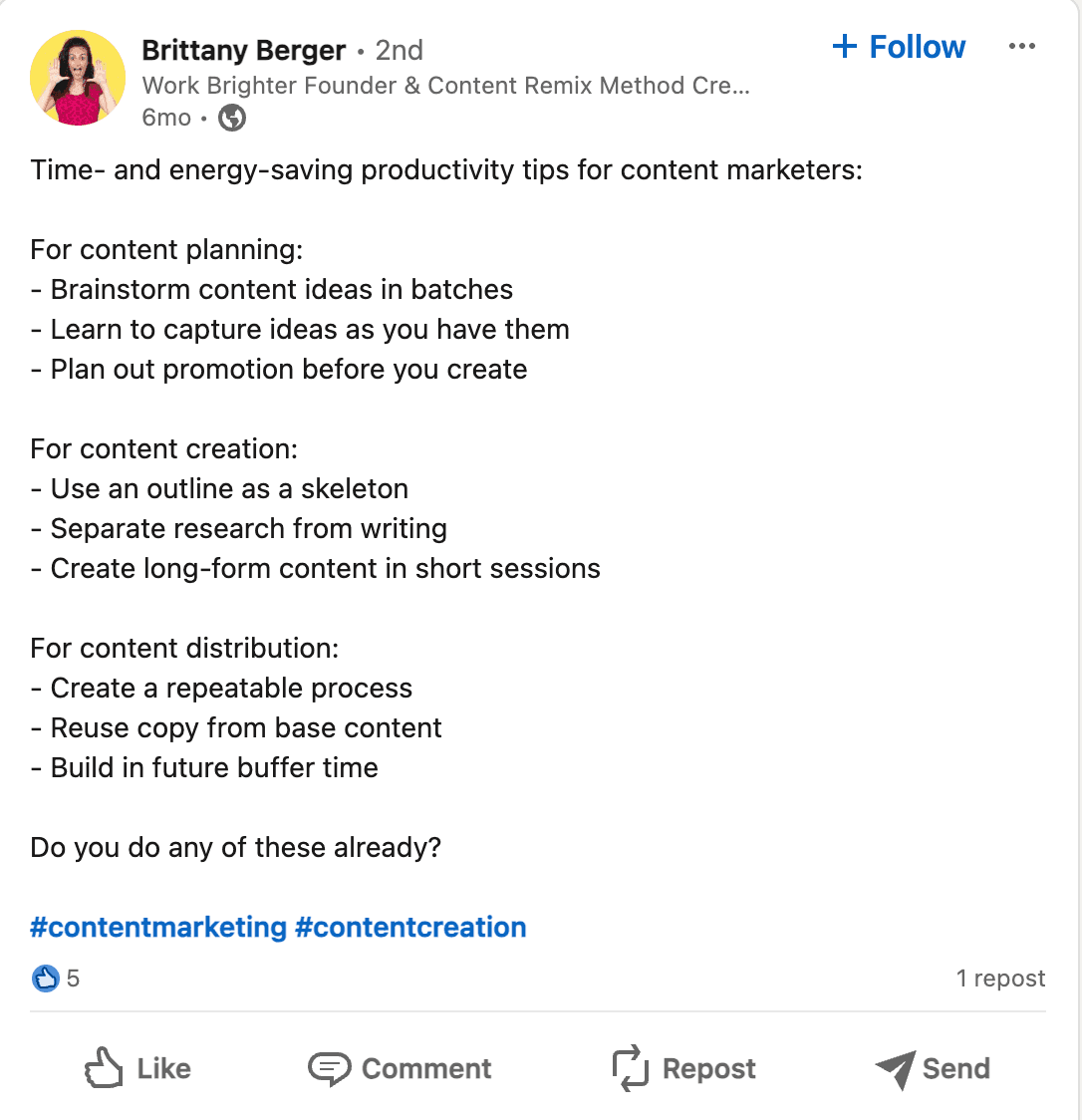Viewport: 1082px width, 1120px height.
Task: Open Brittany Berger's name link
Action: (243, 50)
